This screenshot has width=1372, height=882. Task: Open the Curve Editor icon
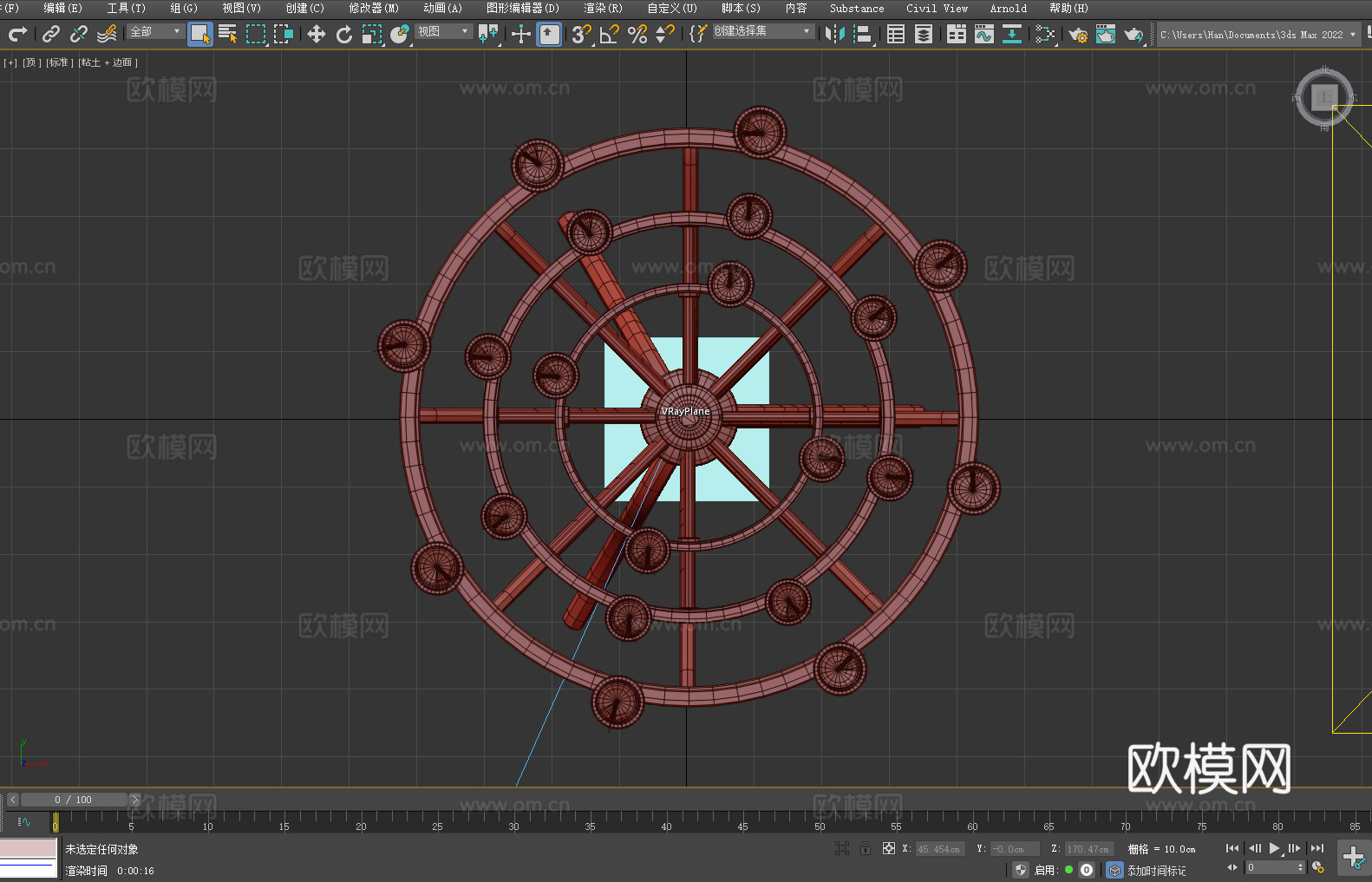tap(983, 34)
